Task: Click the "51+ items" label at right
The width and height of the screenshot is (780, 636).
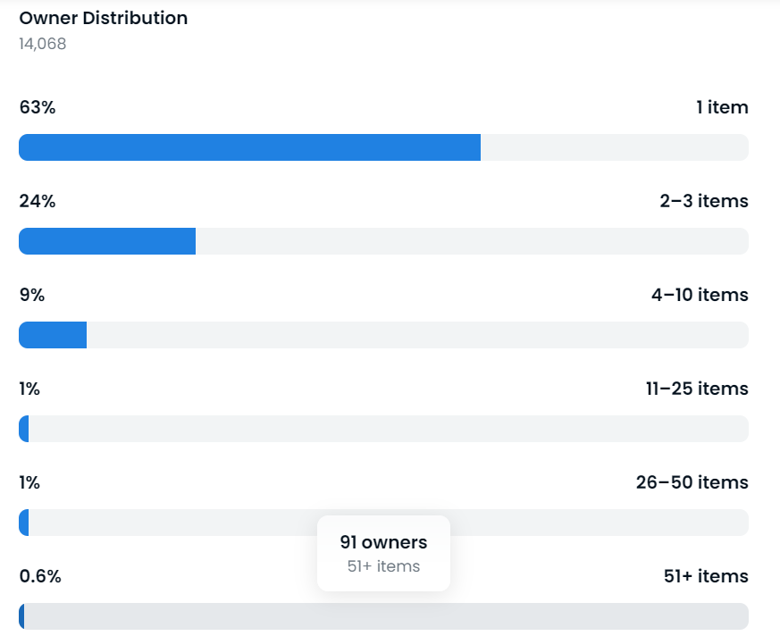Action: click(x=705, y=576)
